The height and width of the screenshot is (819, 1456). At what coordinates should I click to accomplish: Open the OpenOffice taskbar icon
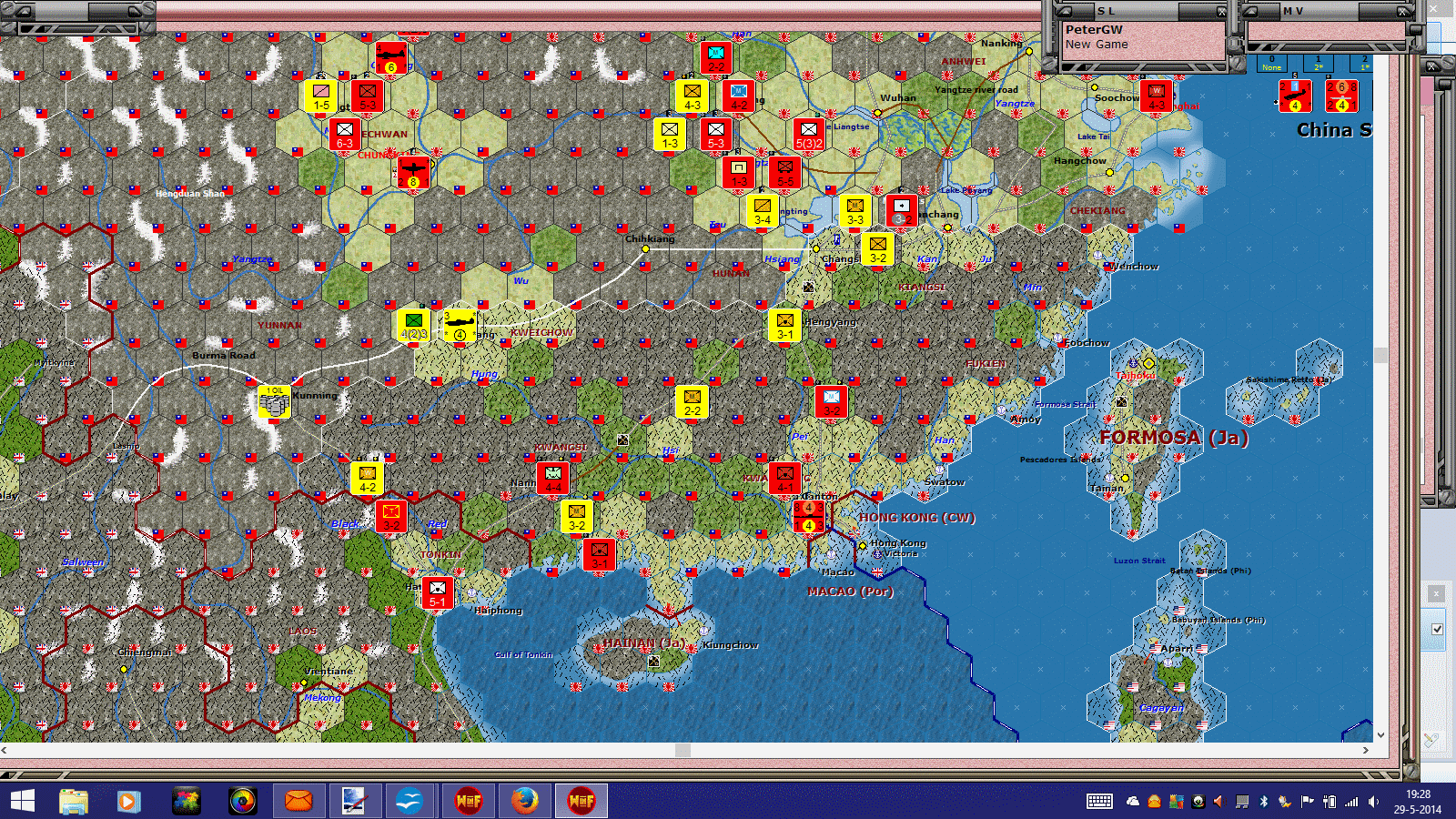(x=410, y=801)
